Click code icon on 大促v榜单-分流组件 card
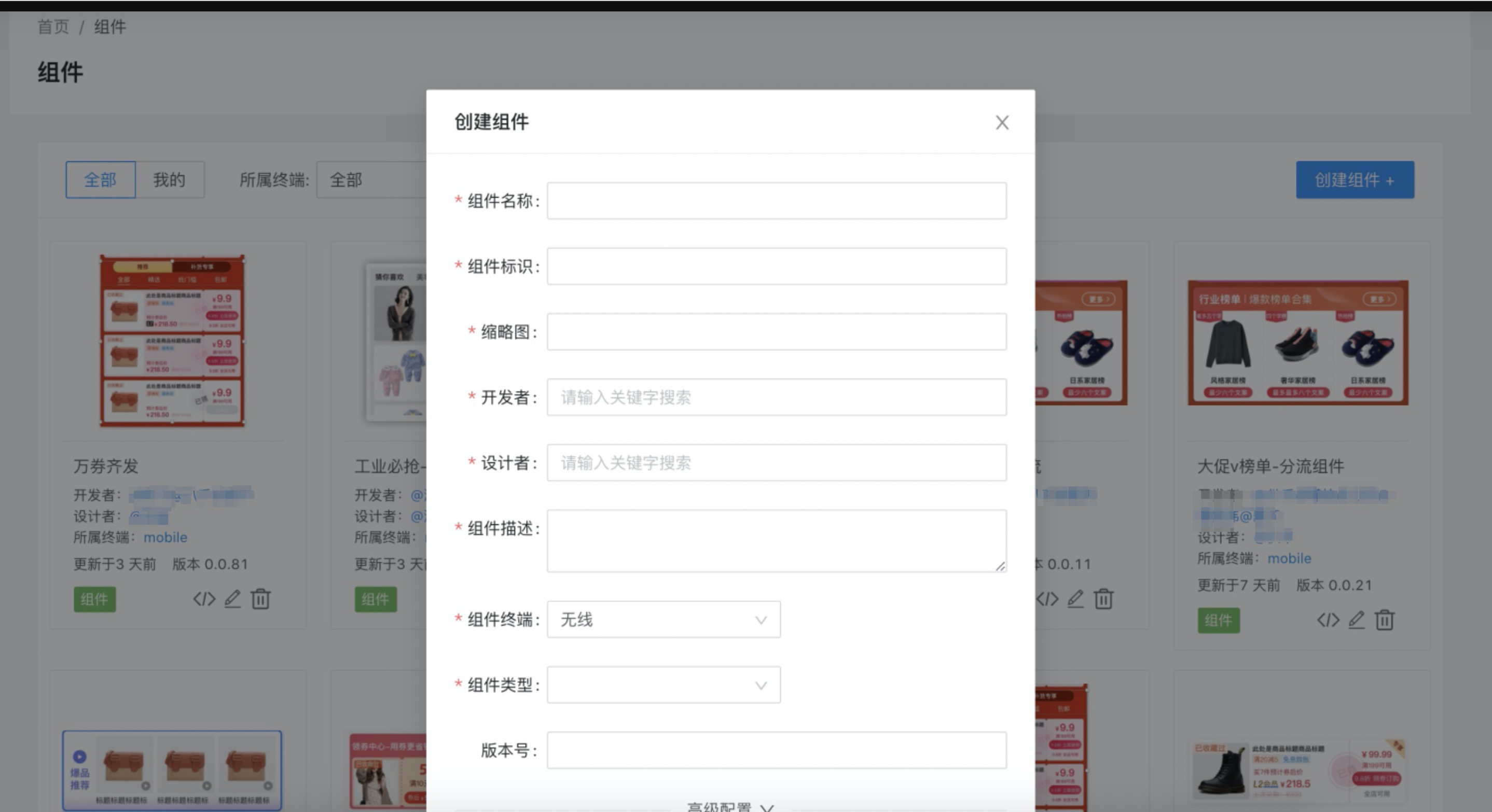The height and width of the screenshot is (812, 1492). coord(1328,620)
